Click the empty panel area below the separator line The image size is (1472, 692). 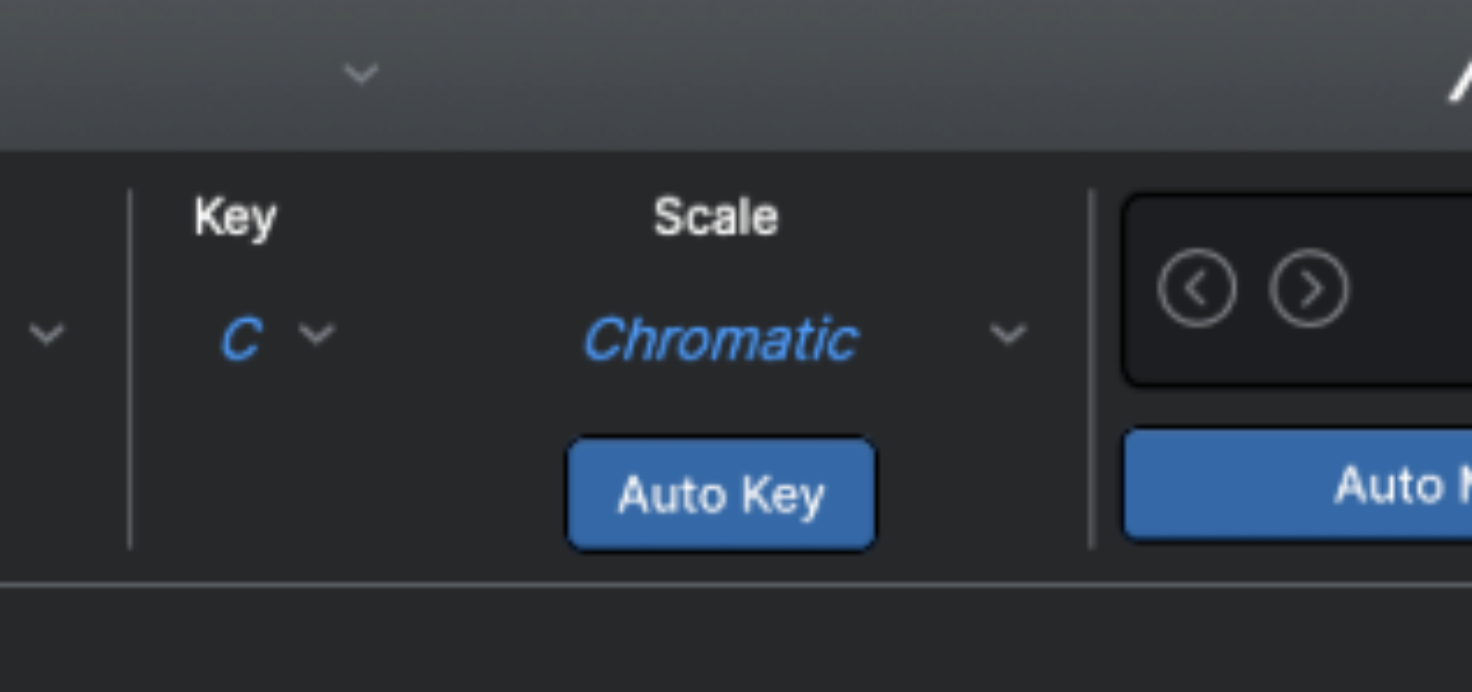tap(700, 640)
